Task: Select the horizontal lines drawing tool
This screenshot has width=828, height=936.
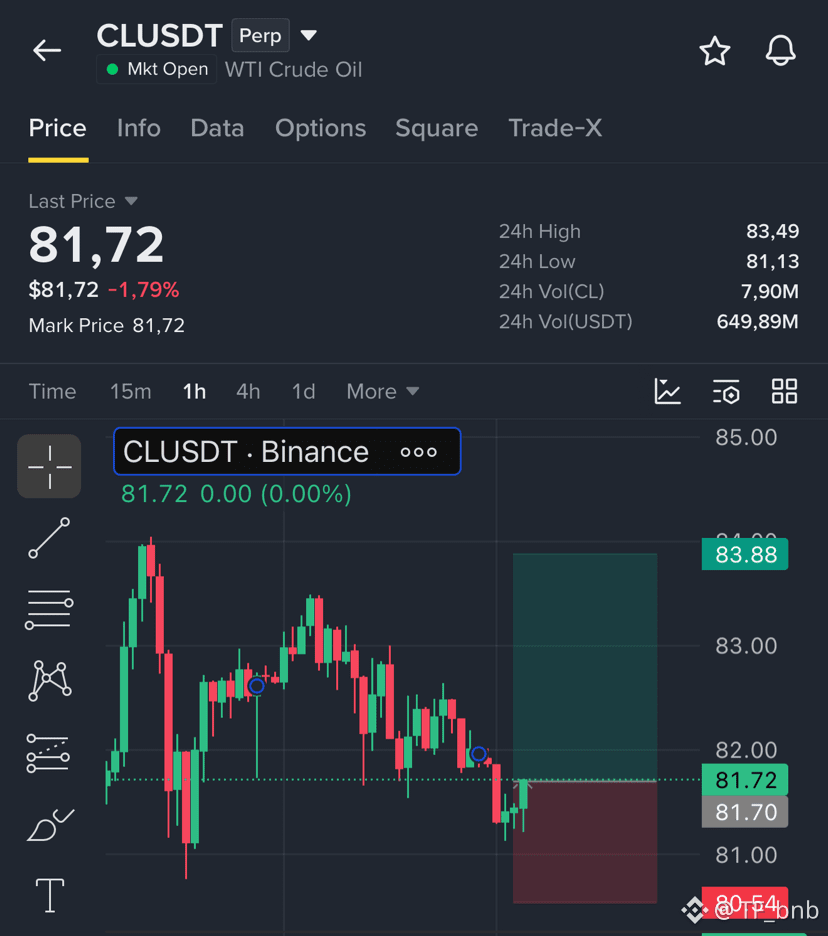Action: coord(49,609)
